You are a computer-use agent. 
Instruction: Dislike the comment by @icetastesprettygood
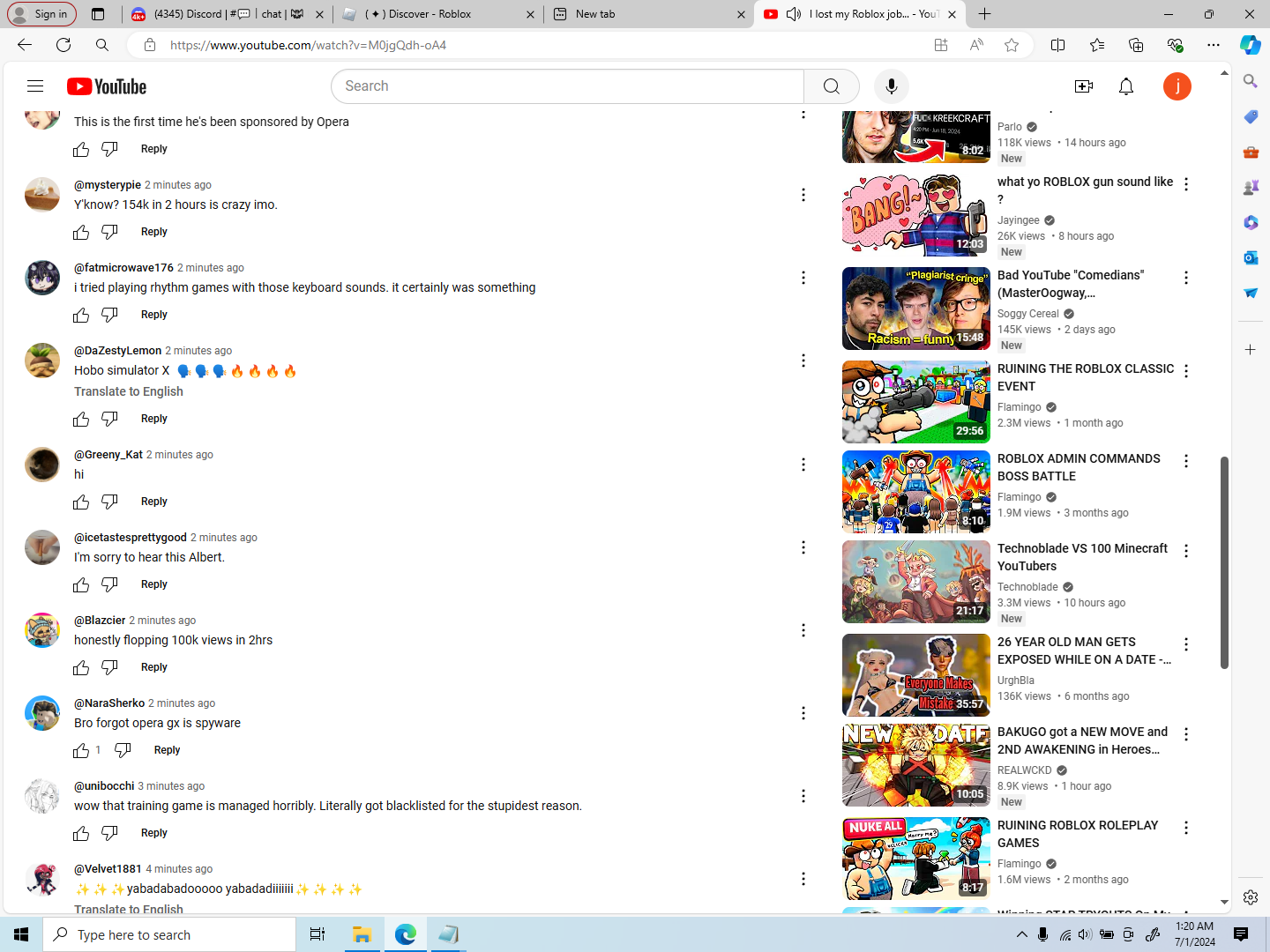tap(109, 584)
